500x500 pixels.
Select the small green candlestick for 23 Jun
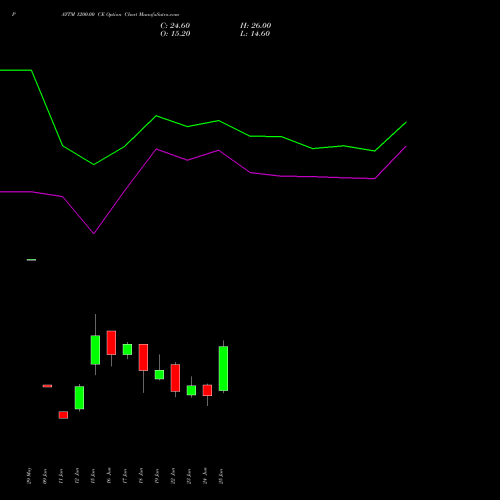(191, 390)
